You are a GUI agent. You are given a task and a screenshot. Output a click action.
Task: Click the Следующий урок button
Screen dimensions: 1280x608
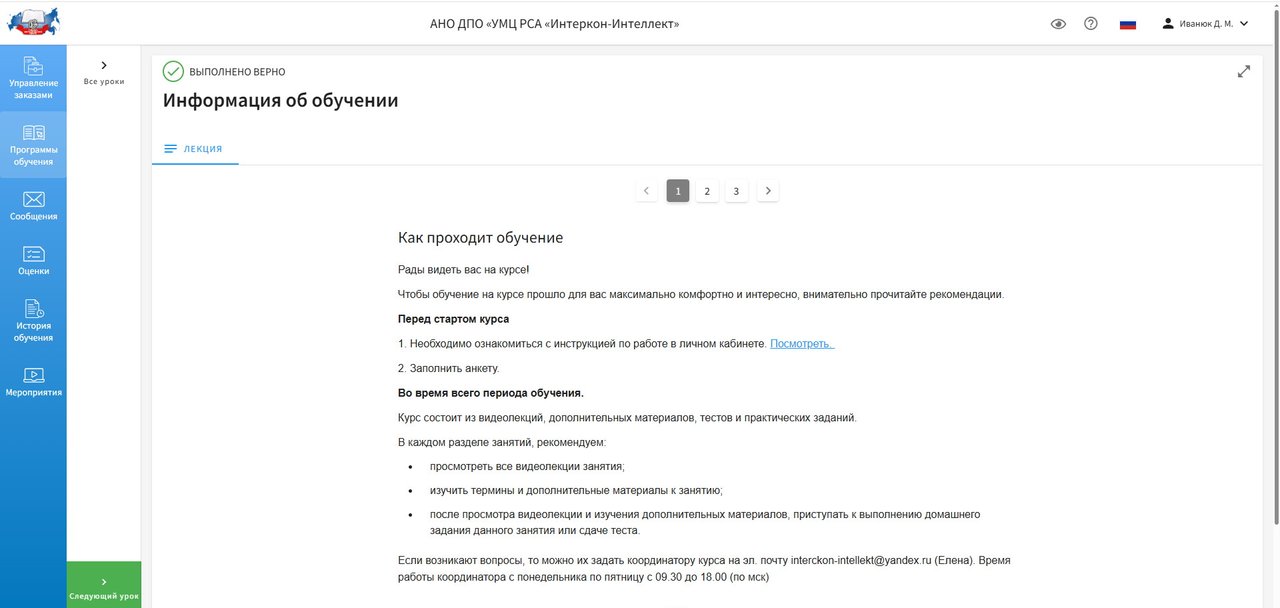pos(104,587)
